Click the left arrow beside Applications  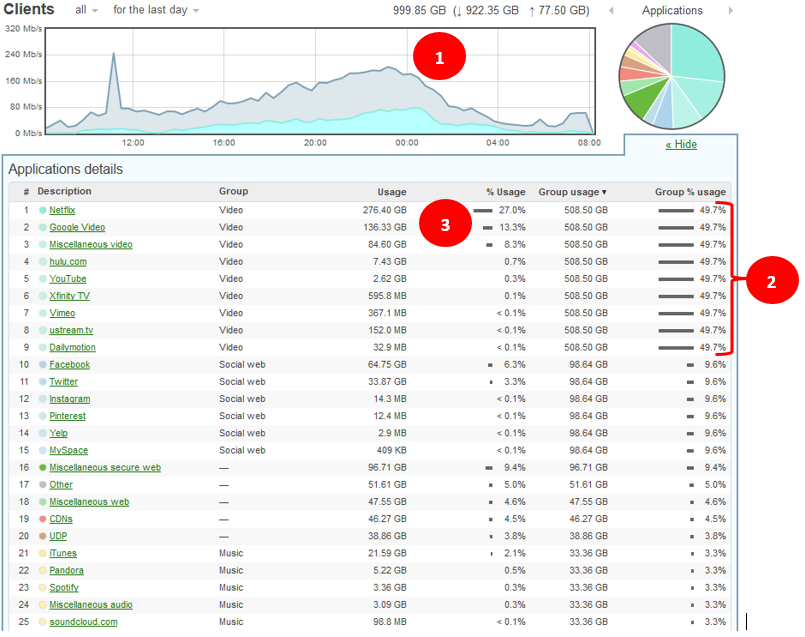(x=612, y=11)
